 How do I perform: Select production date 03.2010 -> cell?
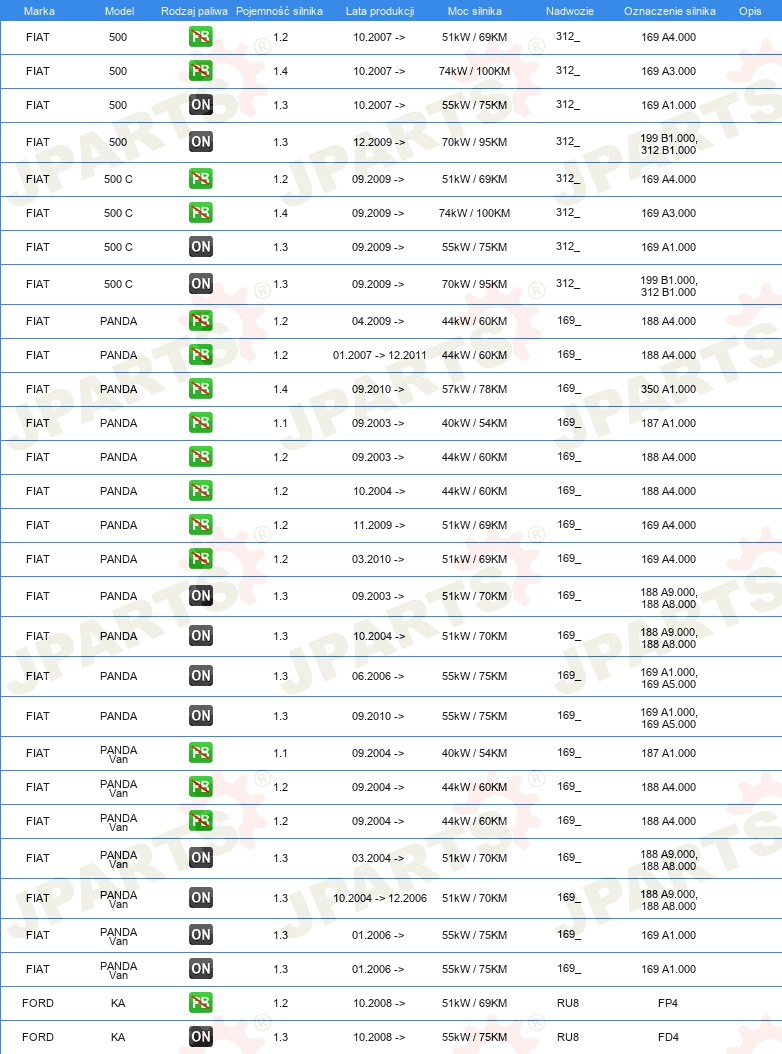pos(378,559)
